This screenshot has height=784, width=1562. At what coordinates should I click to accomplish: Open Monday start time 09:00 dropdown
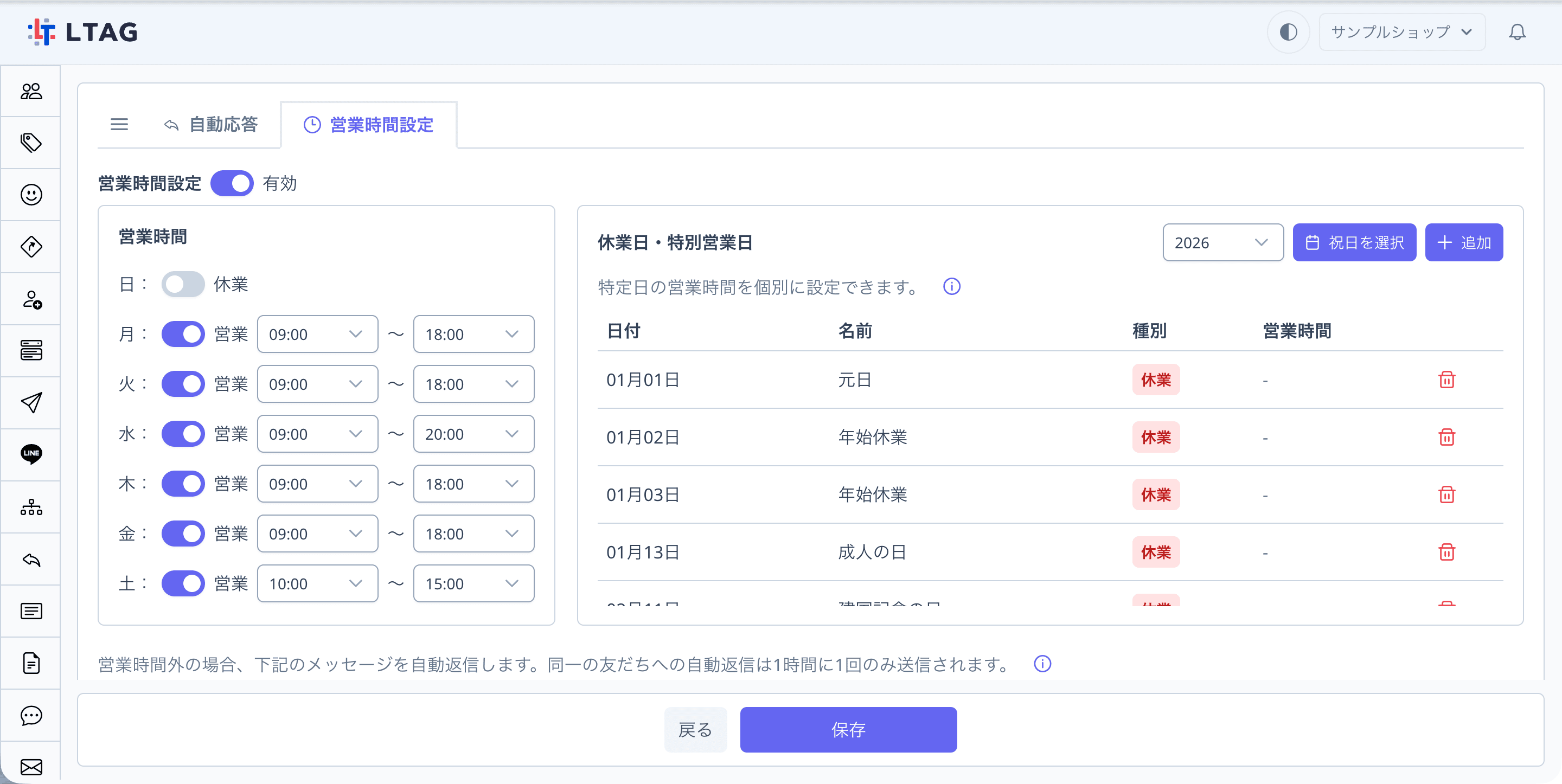click(317, 333)
